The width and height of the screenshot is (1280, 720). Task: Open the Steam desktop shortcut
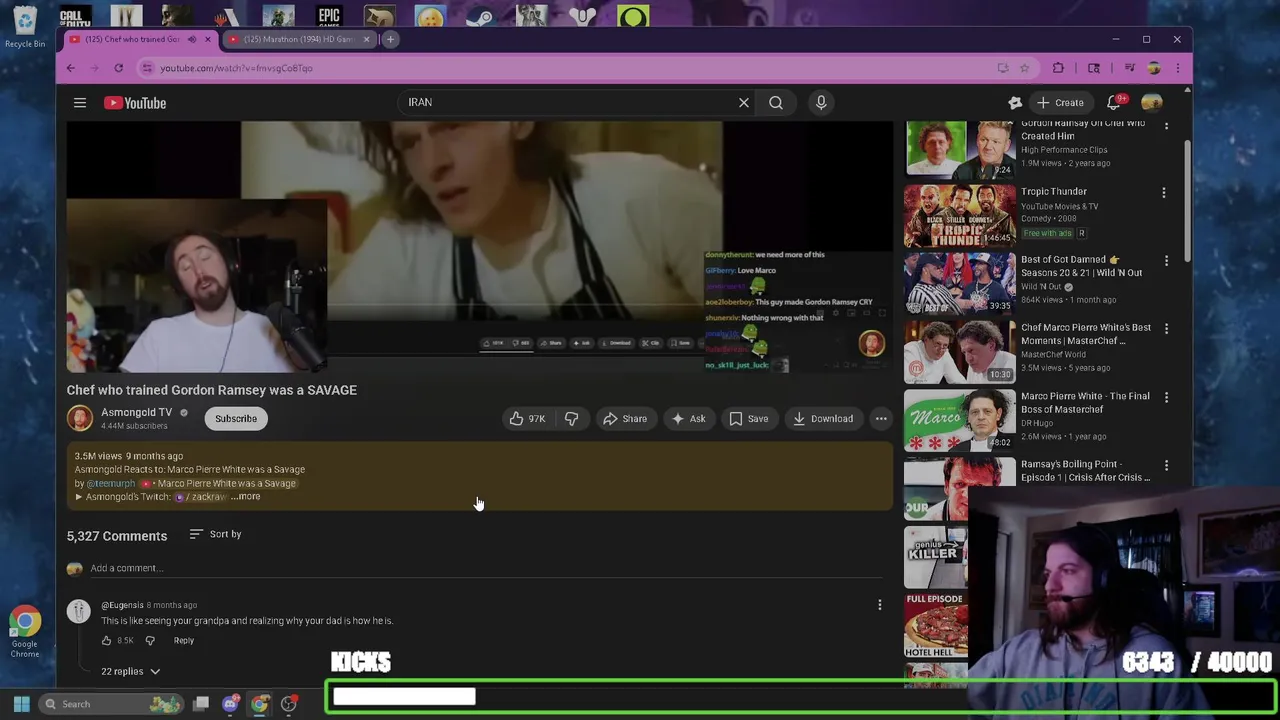click(x=481, y=15)
